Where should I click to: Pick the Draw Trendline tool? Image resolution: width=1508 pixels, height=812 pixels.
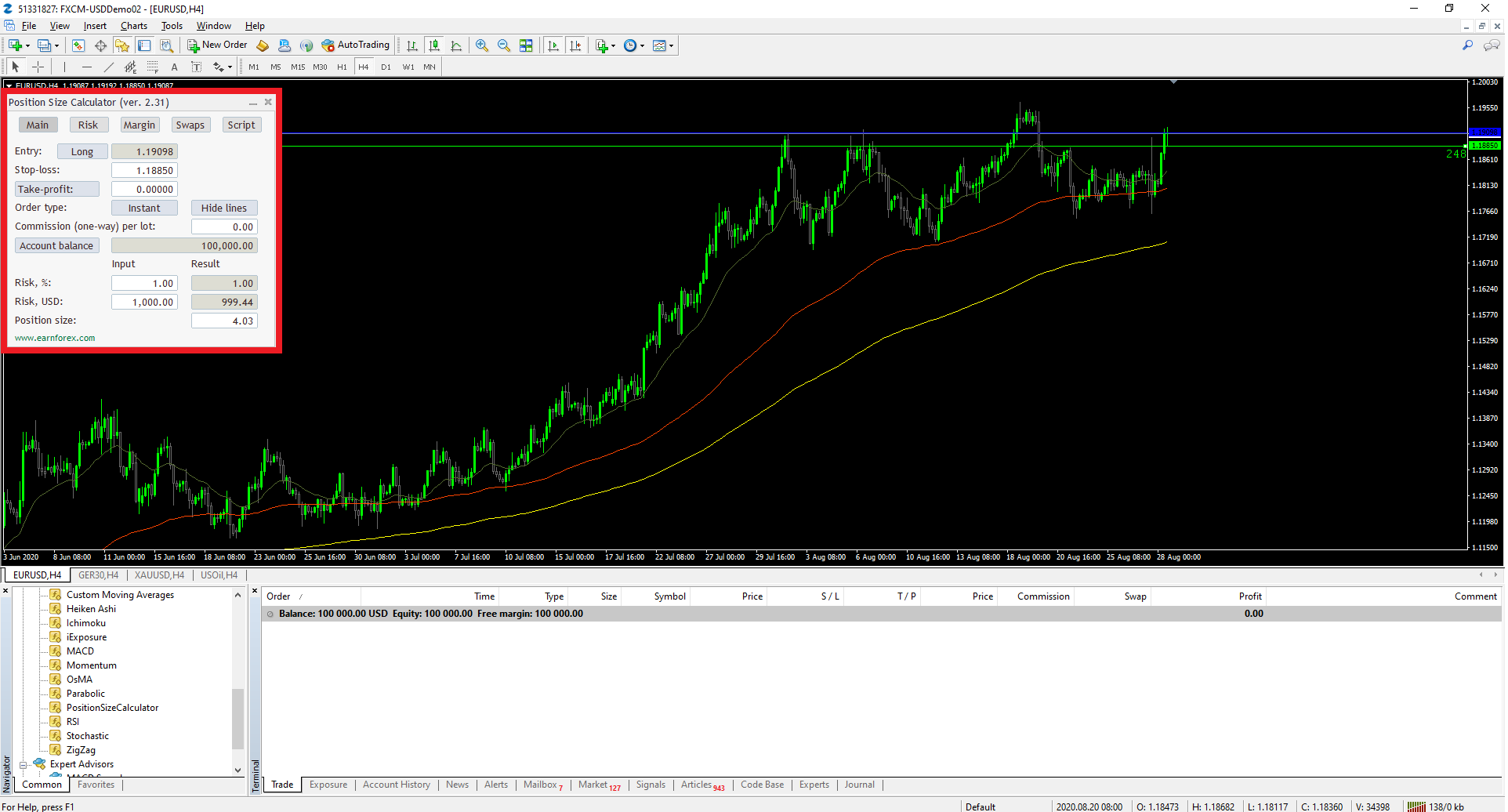[x=109, y=67]
